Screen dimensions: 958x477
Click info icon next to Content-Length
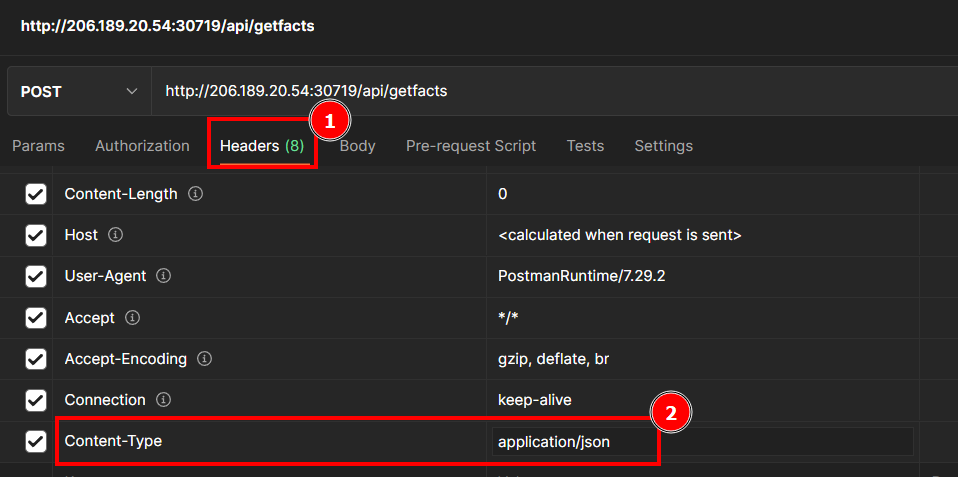click(x=196, y=194)
